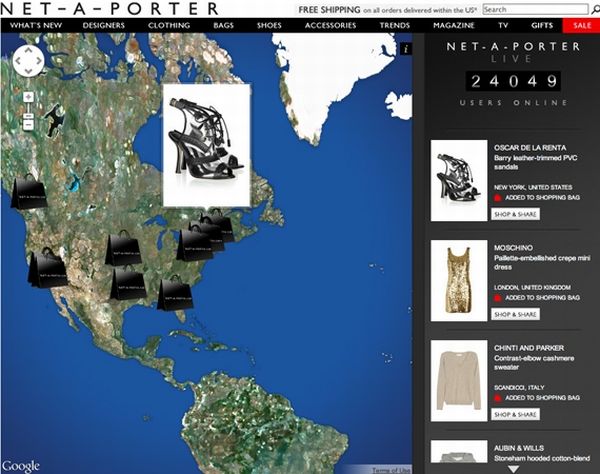Click the Free Shipping banner text
The height and width of the screenshot is (474, 600).
click(387, 10)
